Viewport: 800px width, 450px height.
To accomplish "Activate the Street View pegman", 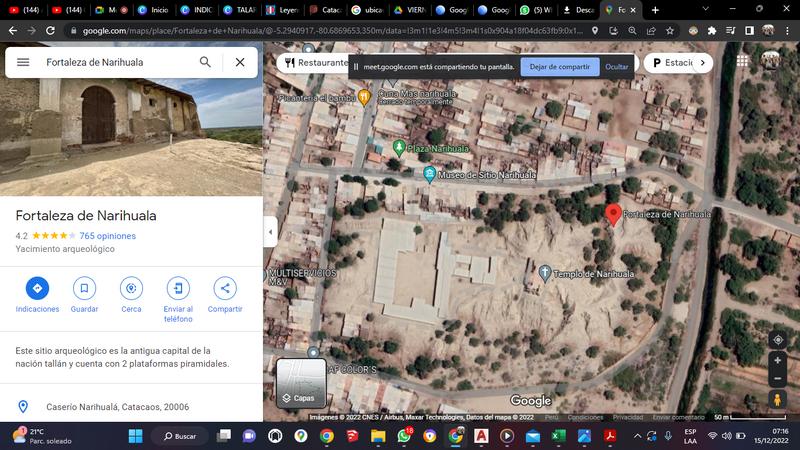I will pyautogui.click(x=778, y=399).
